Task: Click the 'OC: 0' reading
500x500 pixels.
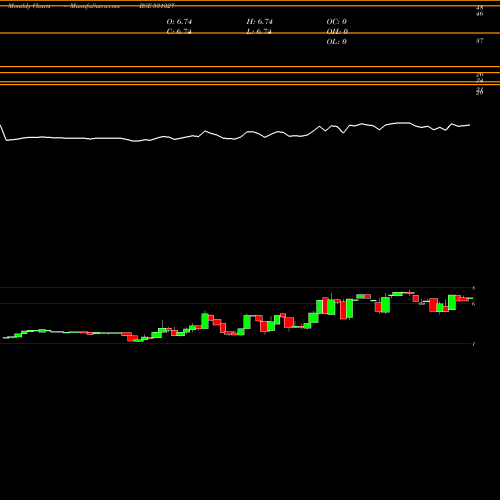Action: [337, 22]
